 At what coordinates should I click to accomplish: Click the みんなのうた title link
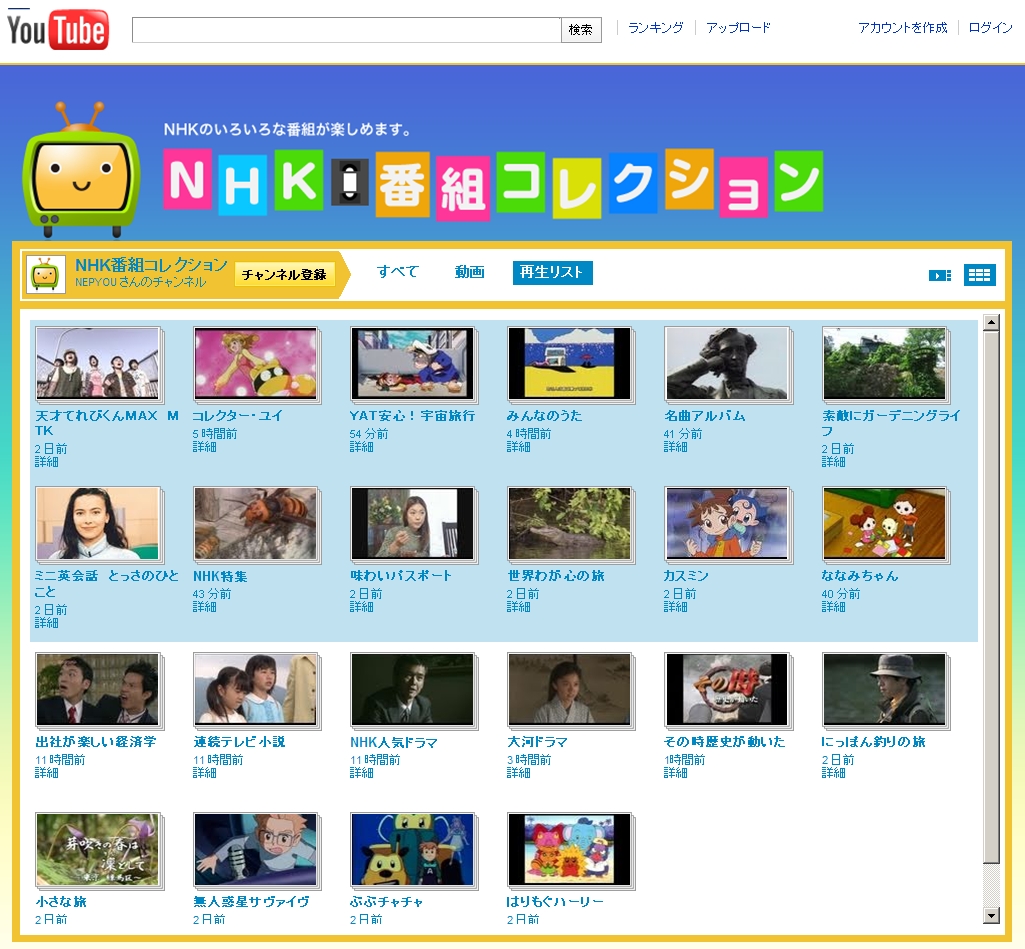coord(544,416)
